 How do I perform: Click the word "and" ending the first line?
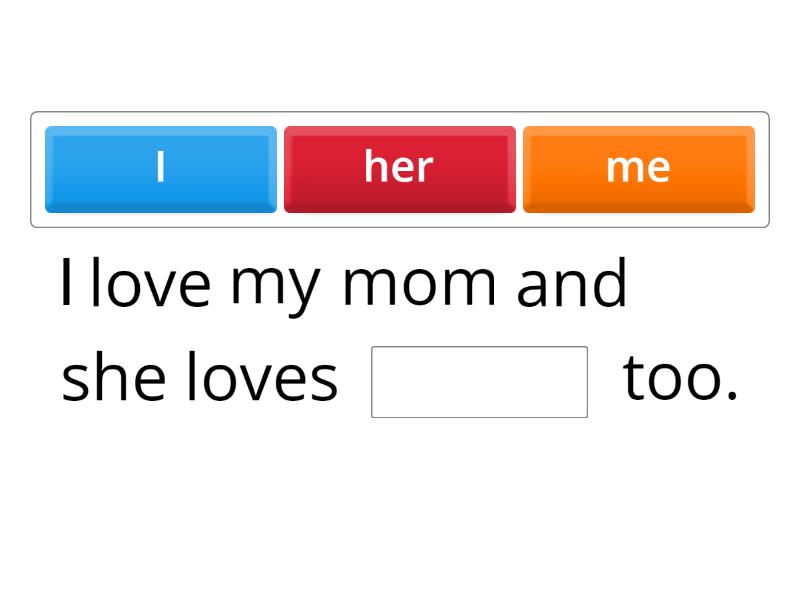tap(572, 283)
